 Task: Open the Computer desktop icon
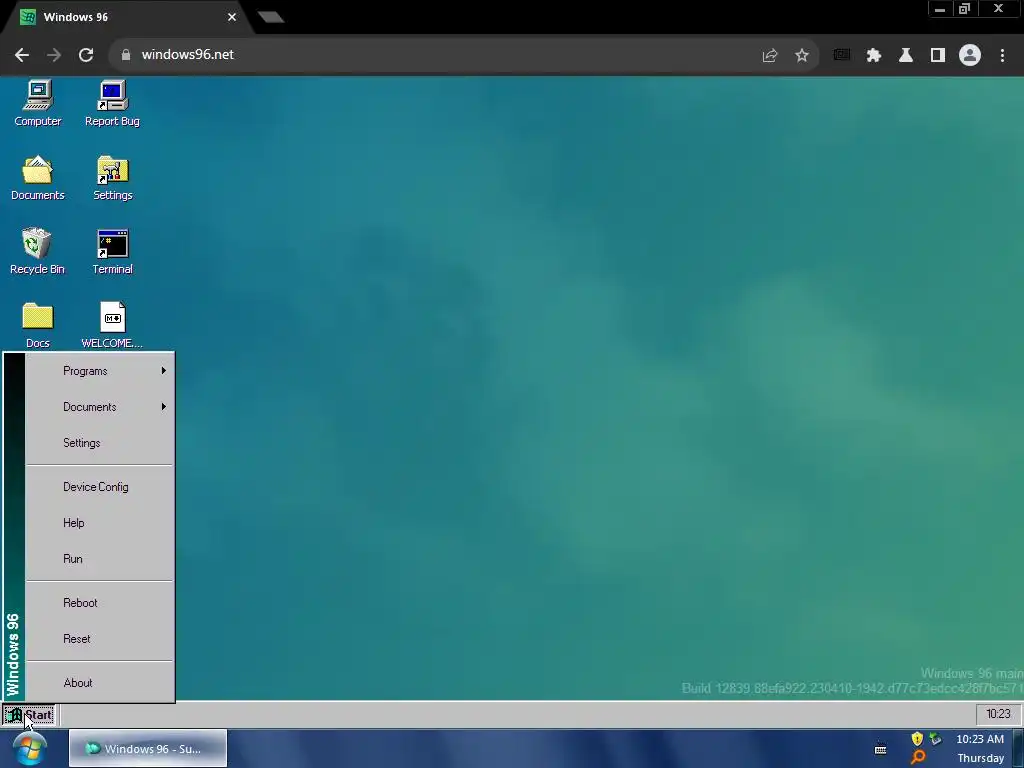(x=38, y=103)
